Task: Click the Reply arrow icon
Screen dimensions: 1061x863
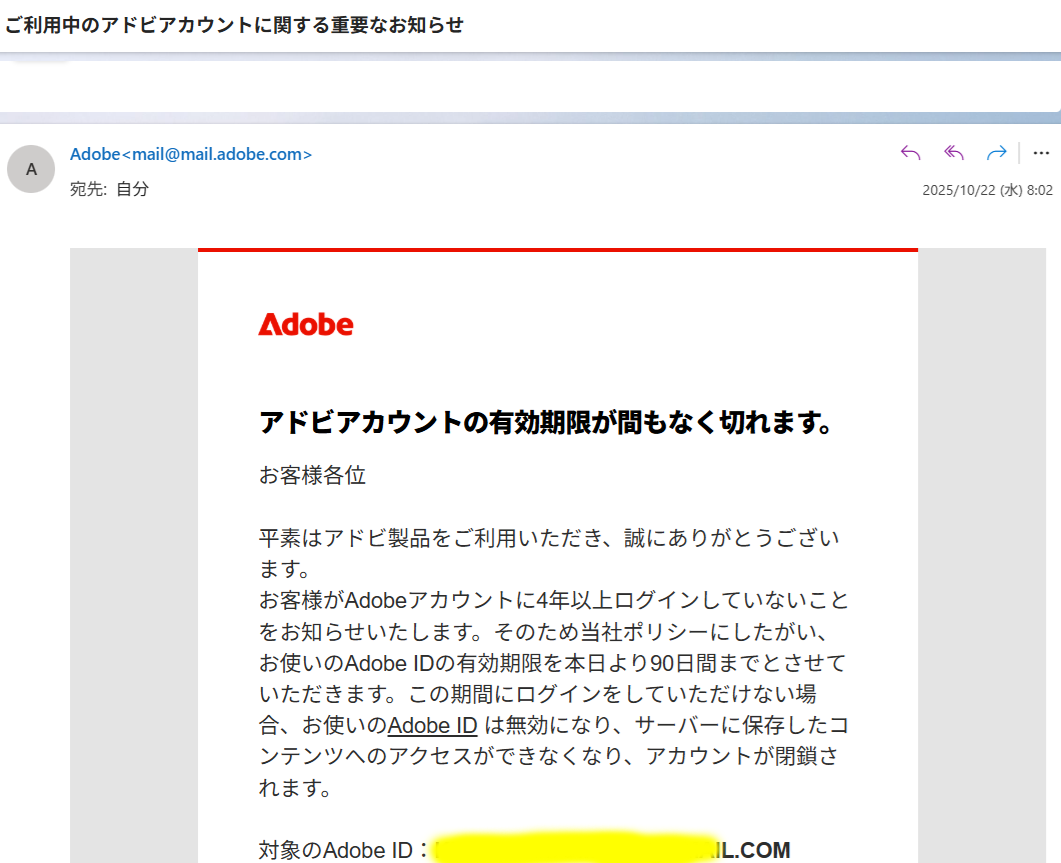Action: 910,153
